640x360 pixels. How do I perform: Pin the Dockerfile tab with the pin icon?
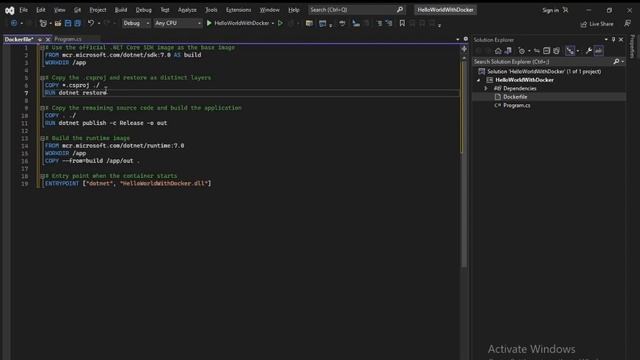(x=40, y=40)
